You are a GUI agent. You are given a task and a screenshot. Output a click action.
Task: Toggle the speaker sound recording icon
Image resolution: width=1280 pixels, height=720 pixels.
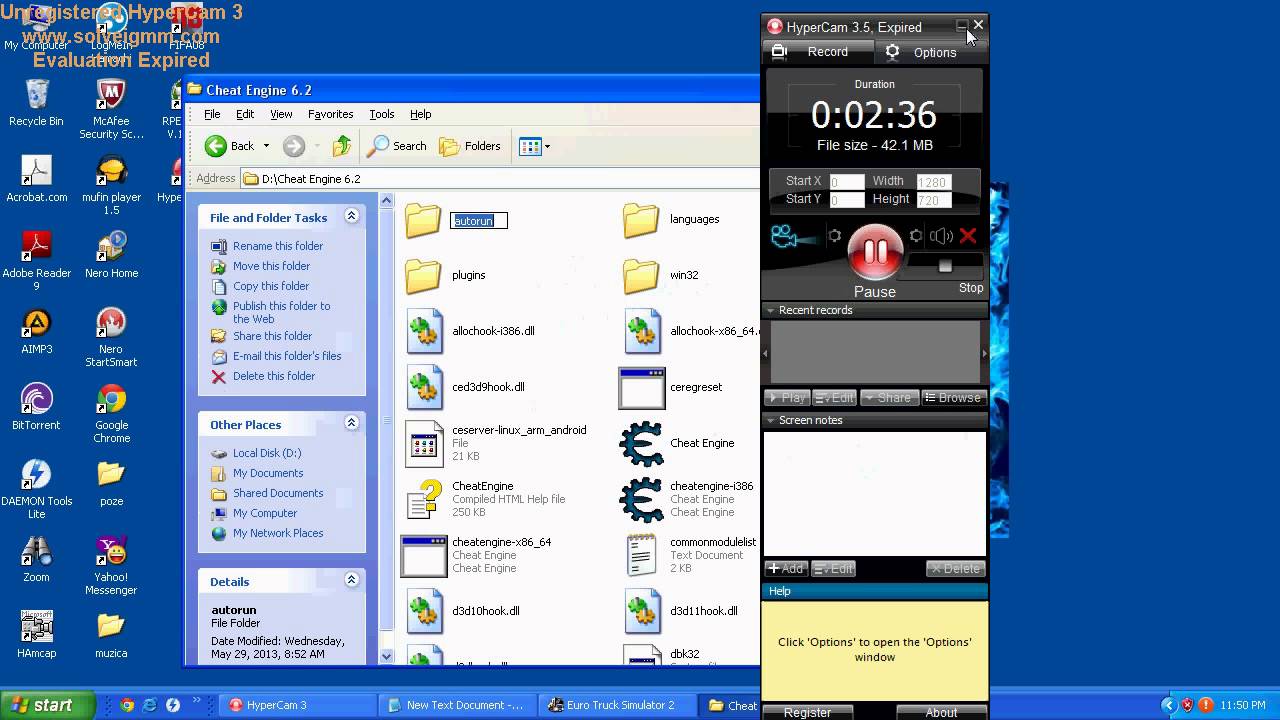pyautogui.click(x=941, y=236)
